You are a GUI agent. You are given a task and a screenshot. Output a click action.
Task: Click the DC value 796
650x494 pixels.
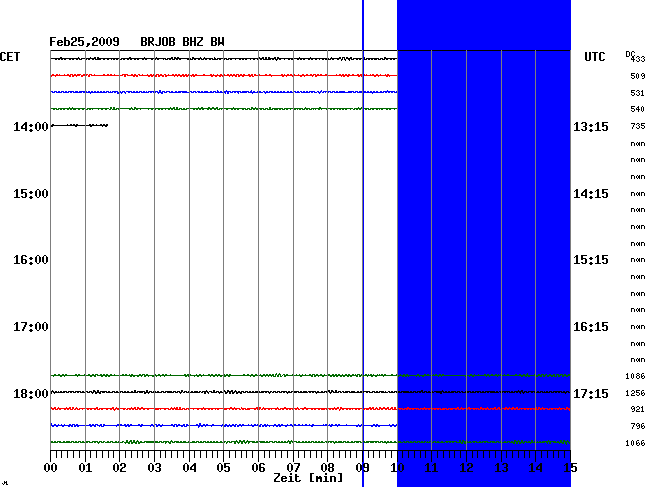point(638,426)
